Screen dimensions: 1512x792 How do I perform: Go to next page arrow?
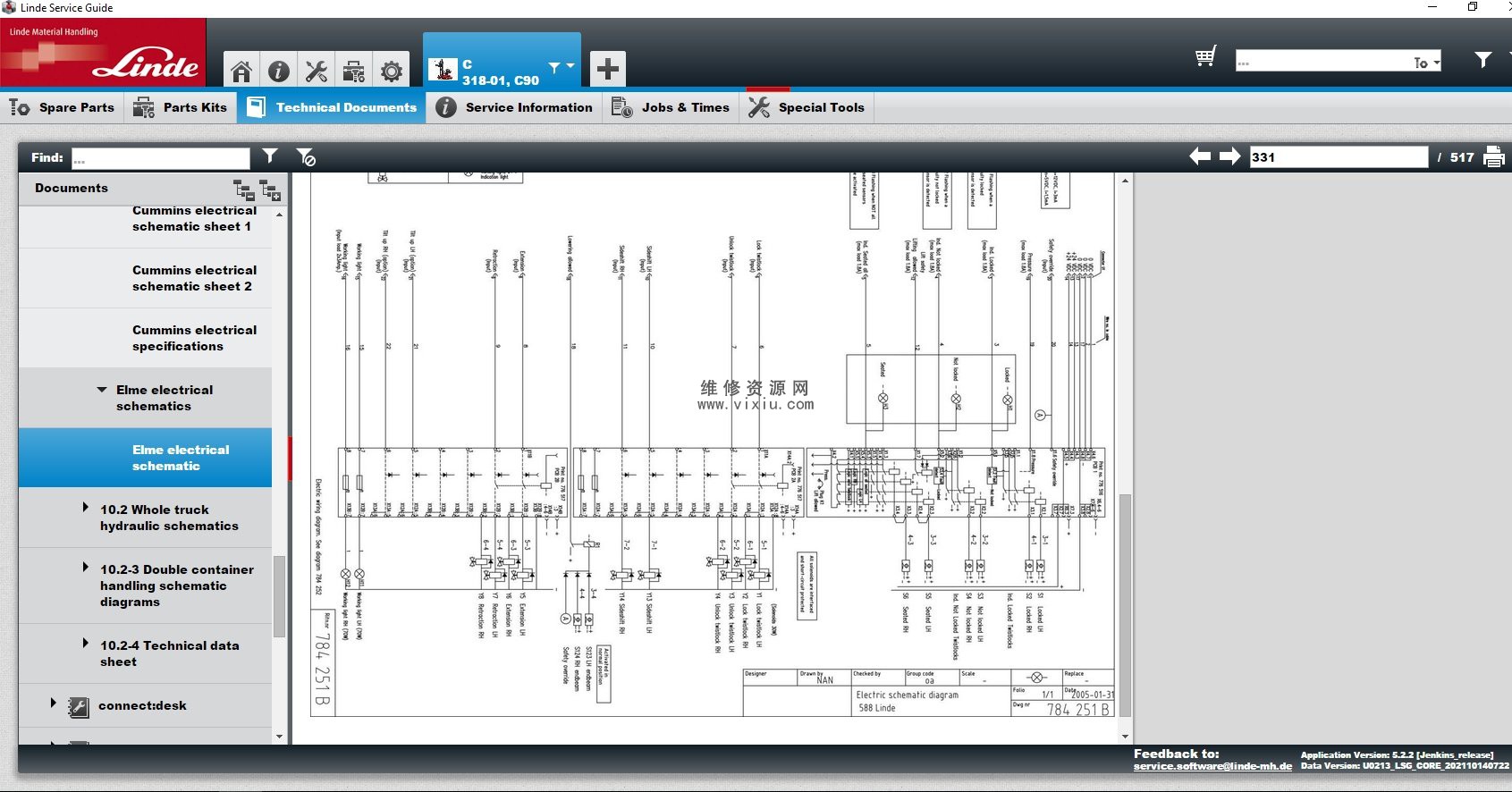[1230, 156]
